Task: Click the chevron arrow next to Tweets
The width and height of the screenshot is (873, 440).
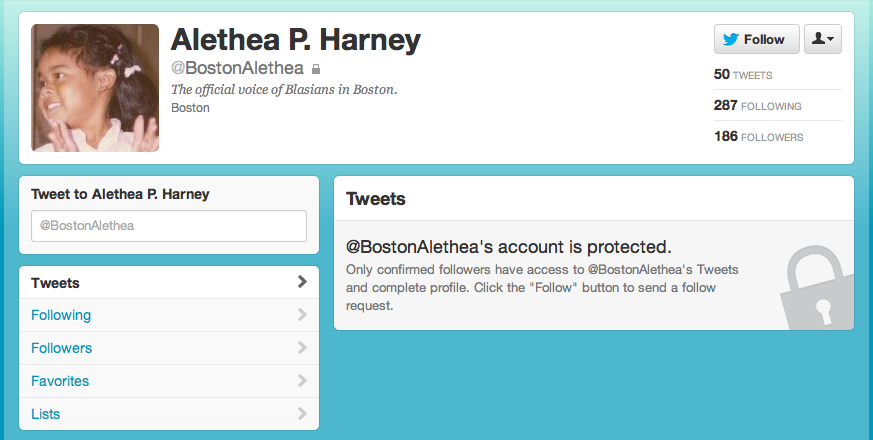Action: pos(302,282)
